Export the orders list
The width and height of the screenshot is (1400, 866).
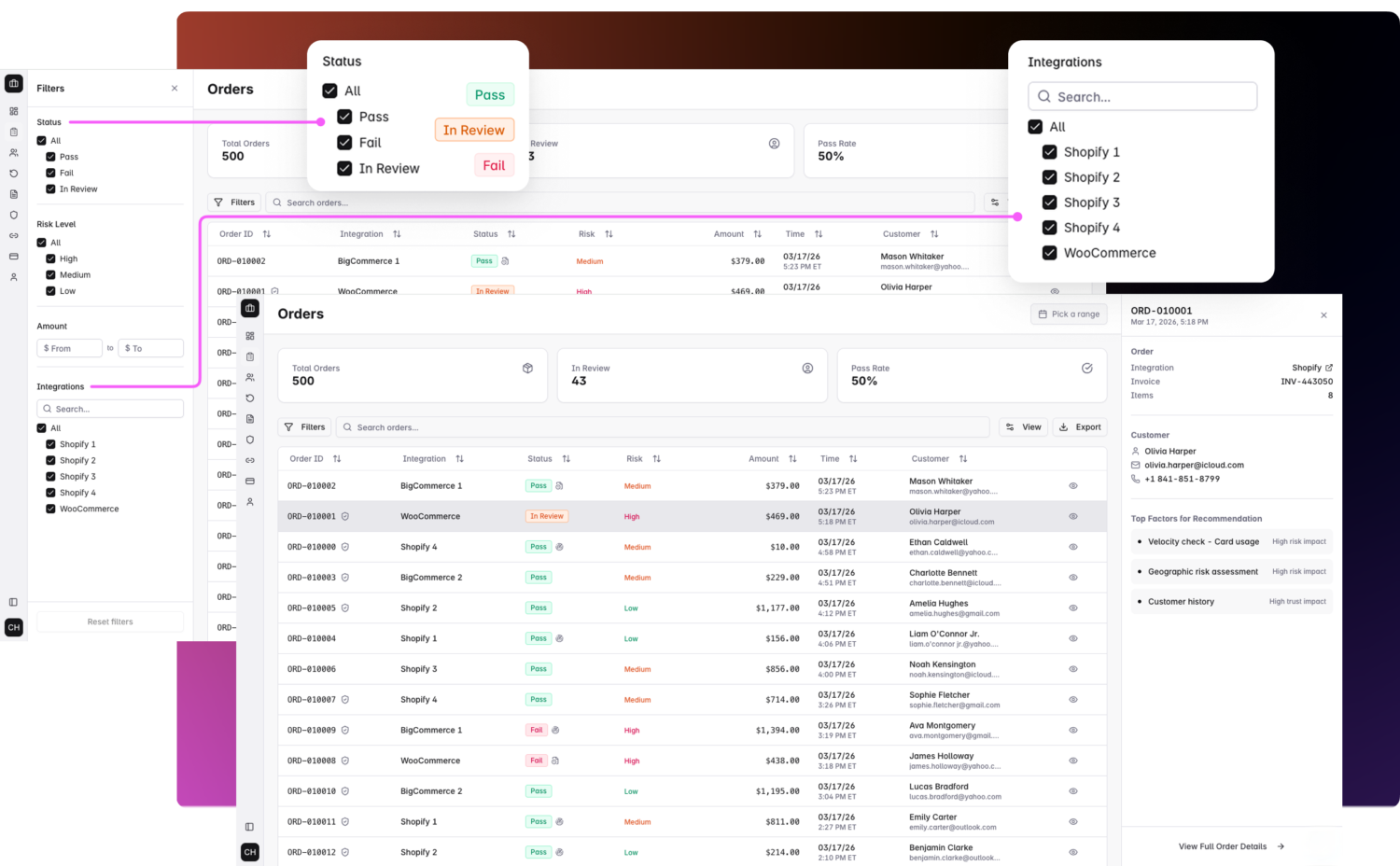[x=1080, y=426]
